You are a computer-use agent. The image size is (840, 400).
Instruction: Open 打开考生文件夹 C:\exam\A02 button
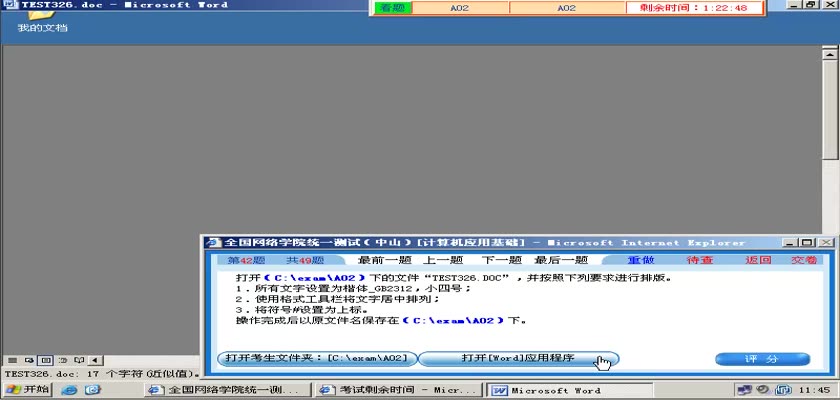(317, 358)
